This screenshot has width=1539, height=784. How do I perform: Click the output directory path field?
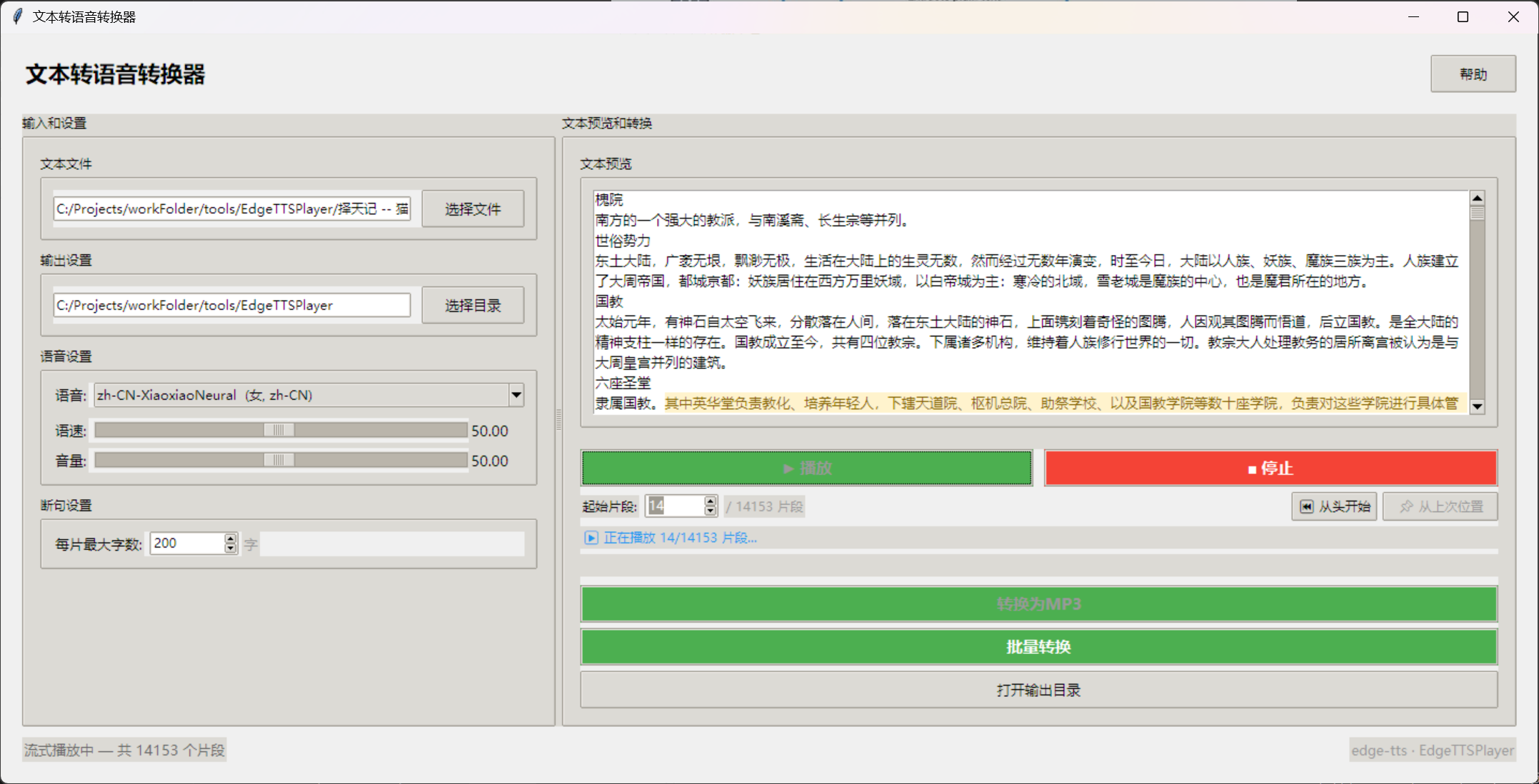[x=231, y=306]
